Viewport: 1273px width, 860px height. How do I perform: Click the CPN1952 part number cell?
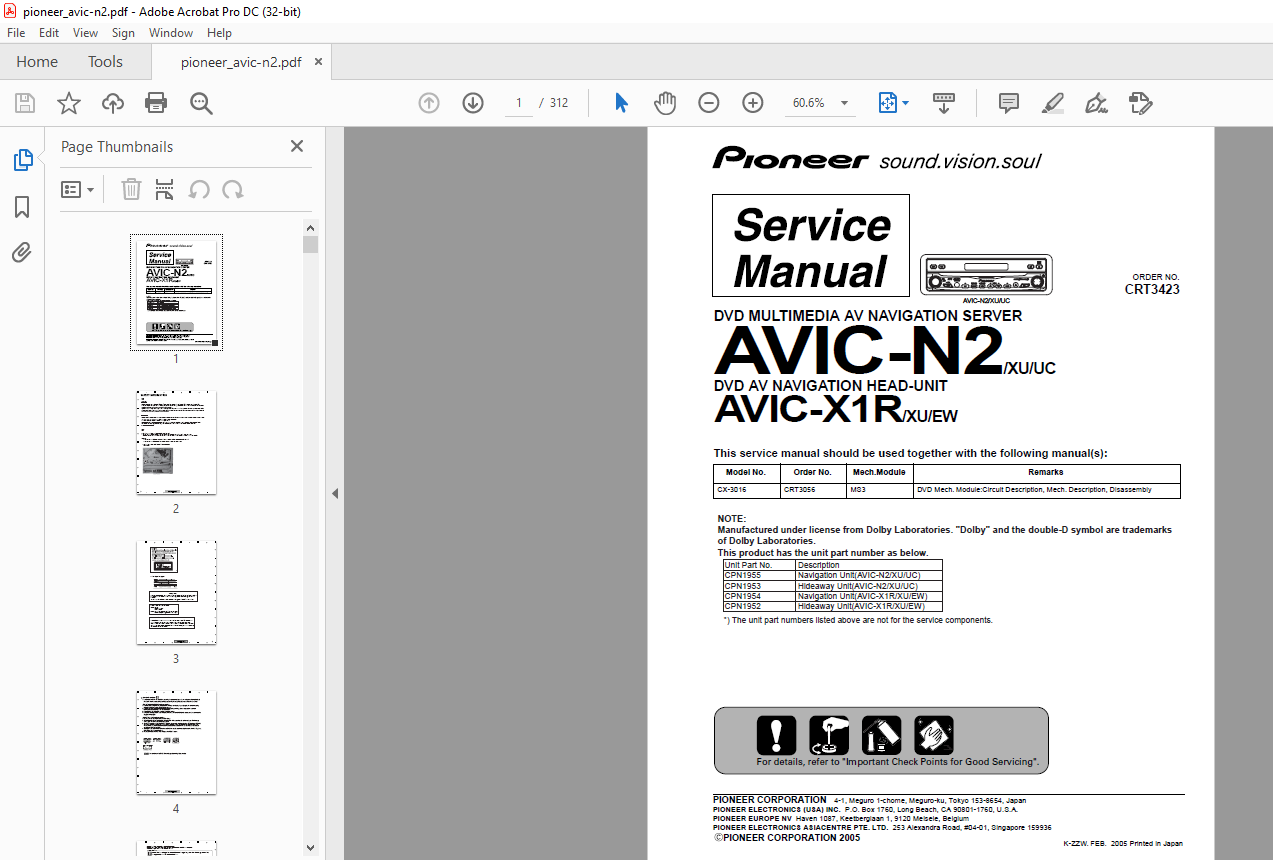click(x=759, y=606)
